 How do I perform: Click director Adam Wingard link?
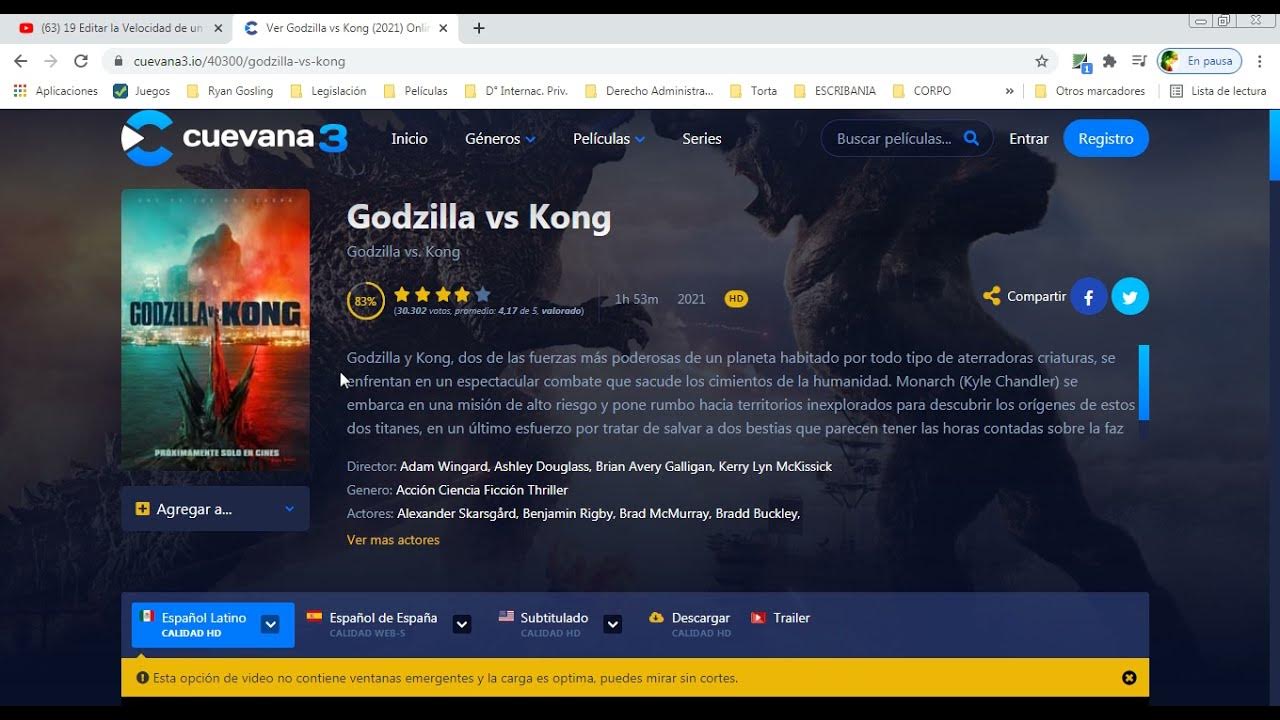pos(444,466)
